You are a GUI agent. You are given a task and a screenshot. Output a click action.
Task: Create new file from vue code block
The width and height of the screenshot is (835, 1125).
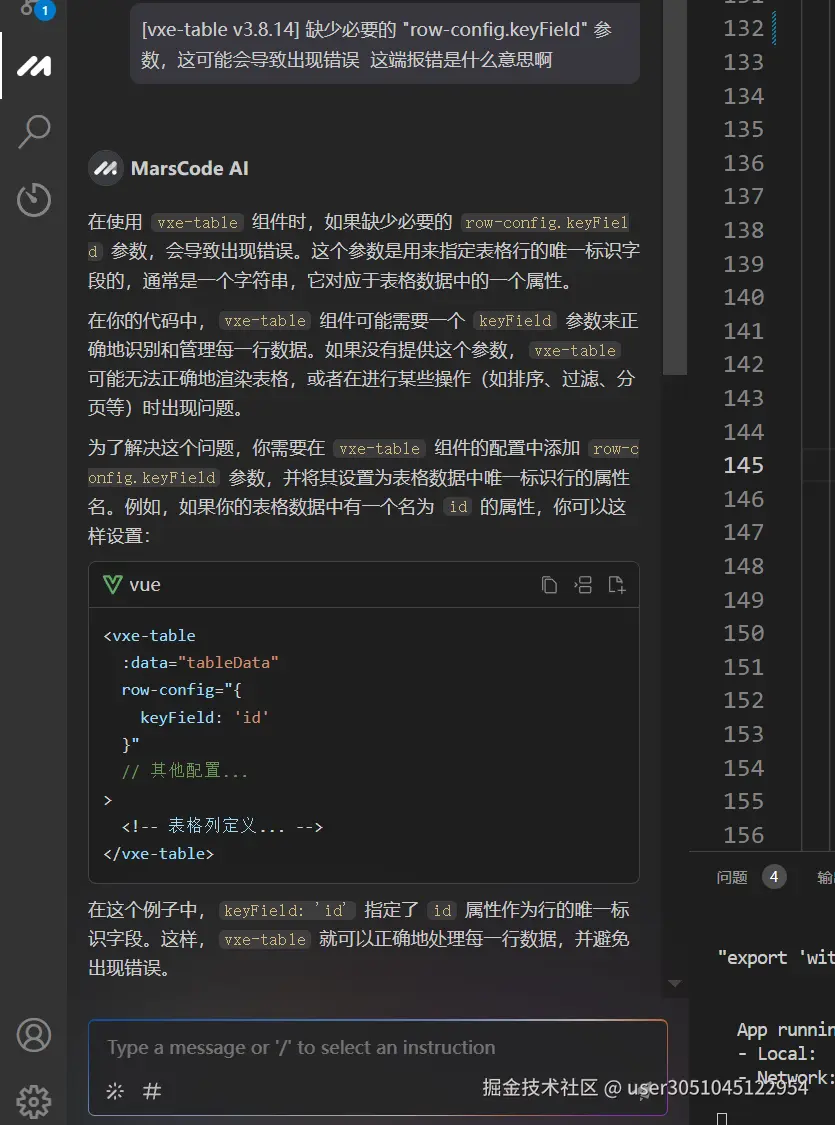tap(617, 585)
